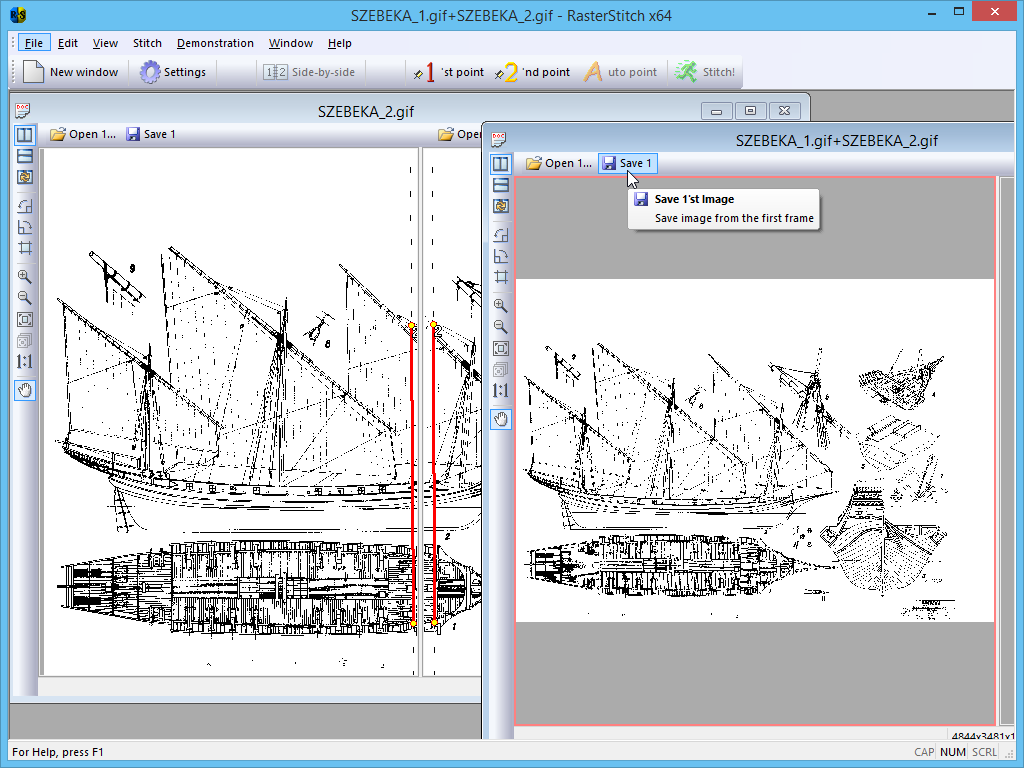Click the Stitch! button in main toolbar
The width and height of the screenshot is (1024, 768).
click(x=705, y=72)
